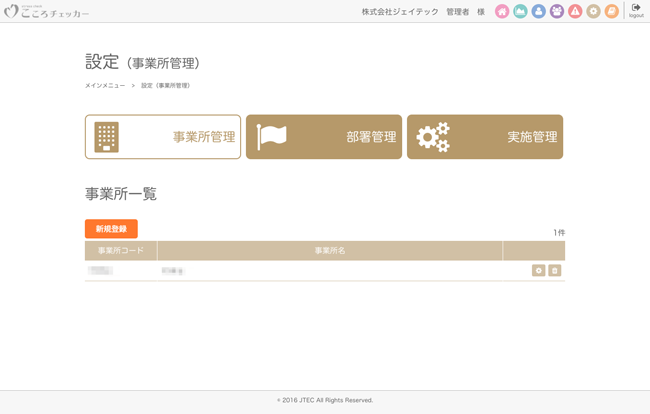Select the 事業所管理 tab
Screen dimensions: 650x414
pos(163,137)
